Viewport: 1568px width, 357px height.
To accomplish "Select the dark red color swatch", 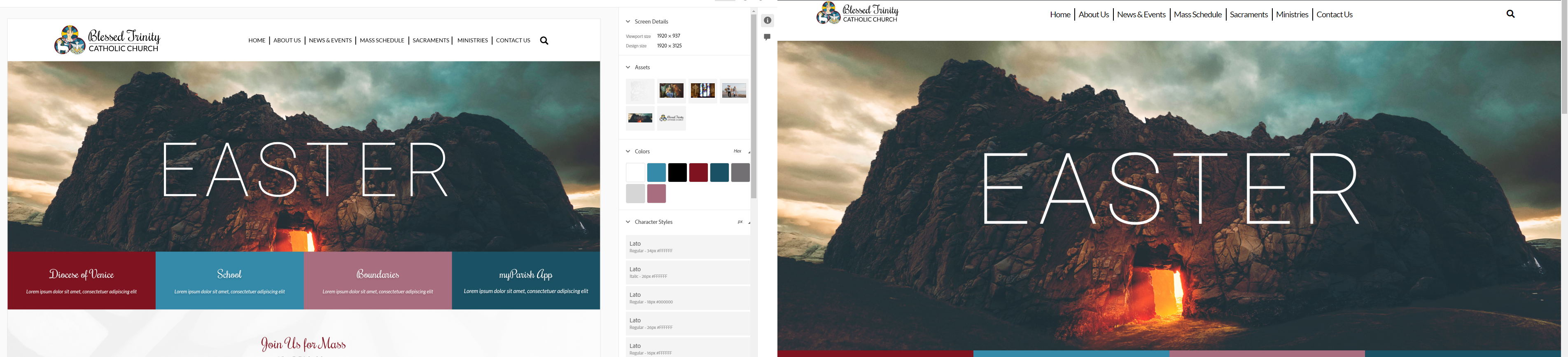I will coord(698,173).
